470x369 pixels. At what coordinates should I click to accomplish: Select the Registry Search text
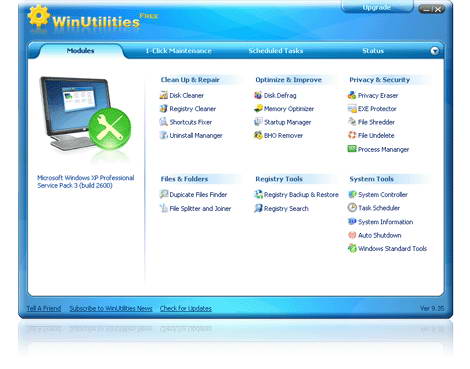point(286,208)
